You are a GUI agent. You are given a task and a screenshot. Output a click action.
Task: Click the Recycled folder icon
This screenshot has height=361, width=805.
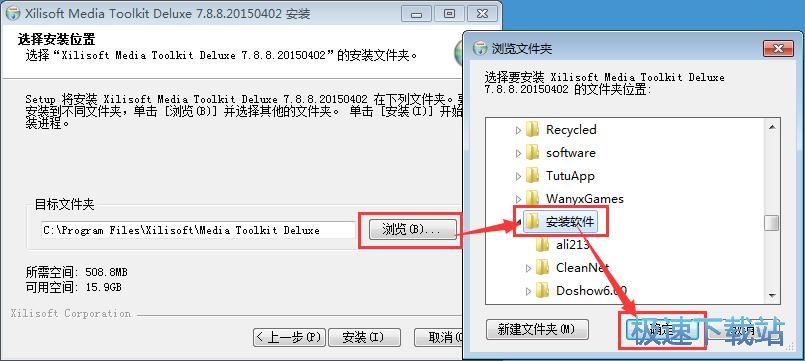(x=532, y=129)
